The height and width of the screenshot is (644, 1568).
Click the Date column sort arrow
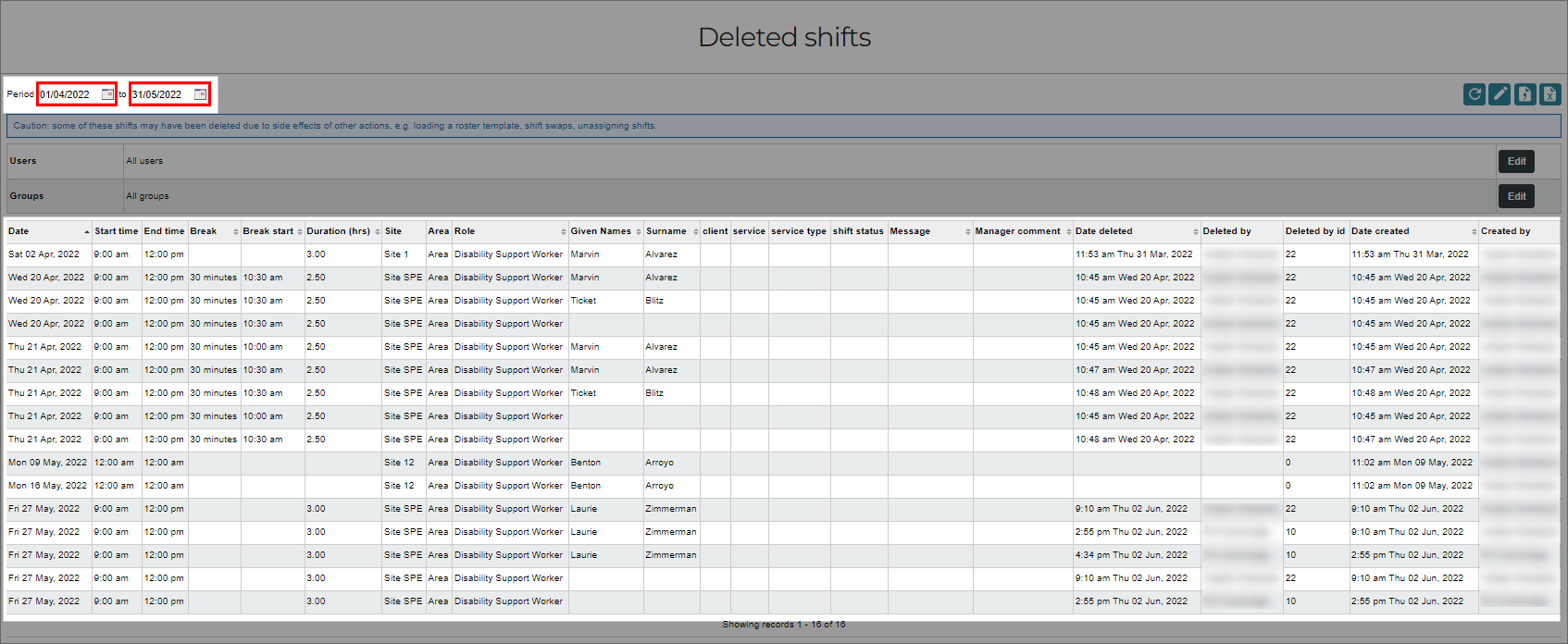(87, 231)
